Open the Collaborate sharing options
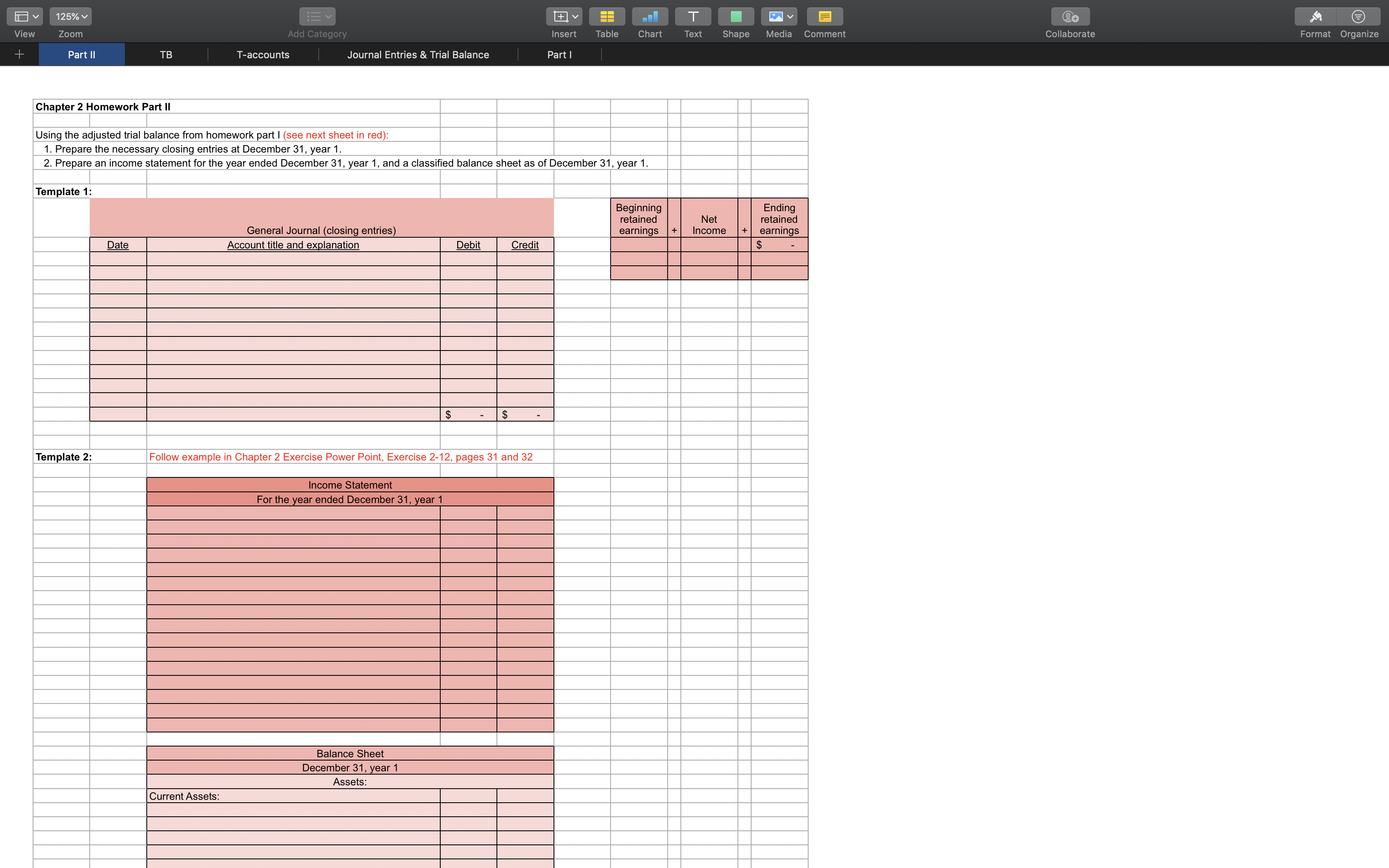This screenshot has width=1389, height=868. 1069,17
